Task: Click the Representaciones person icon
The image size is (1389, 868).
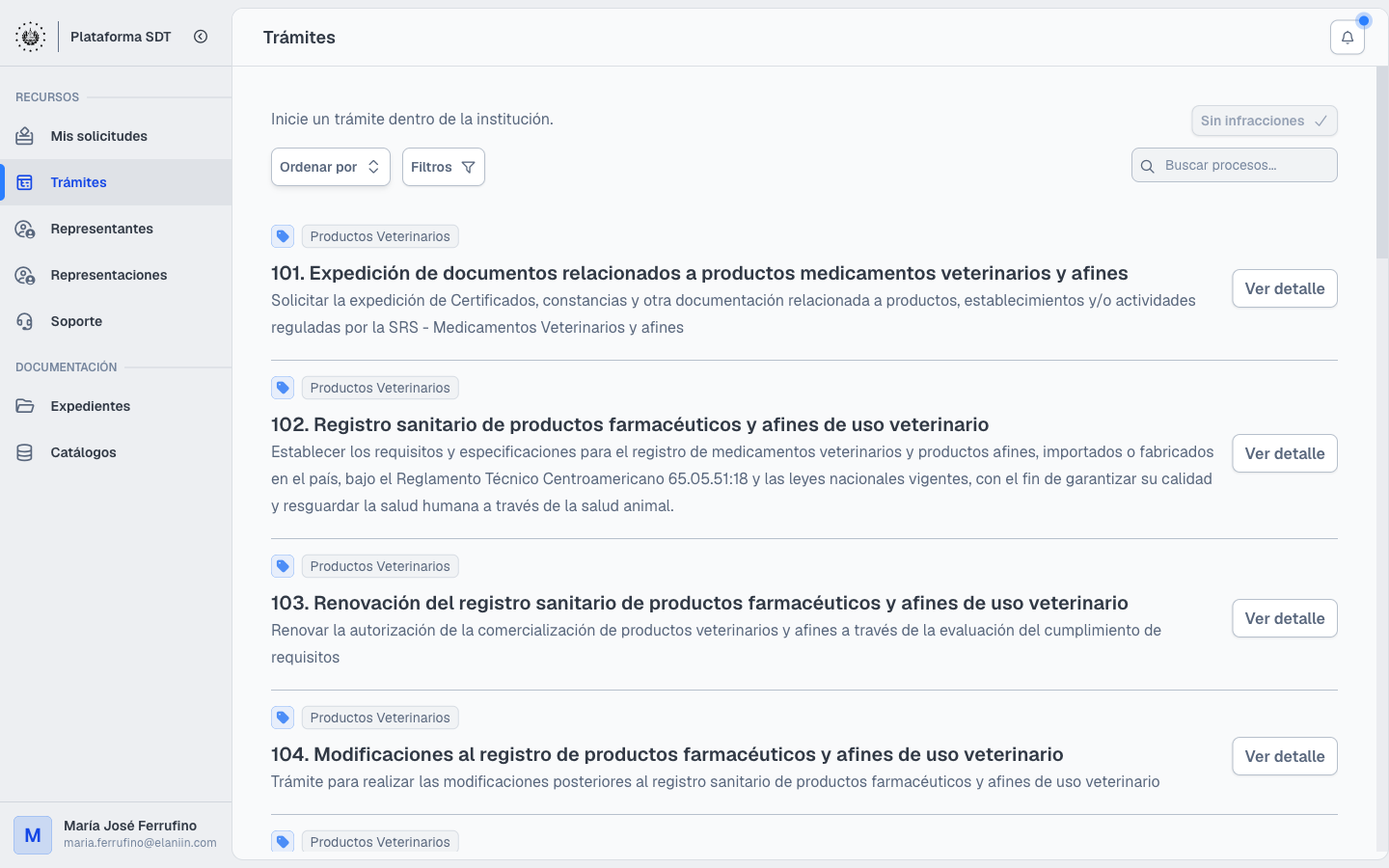Action: [25, 275]
